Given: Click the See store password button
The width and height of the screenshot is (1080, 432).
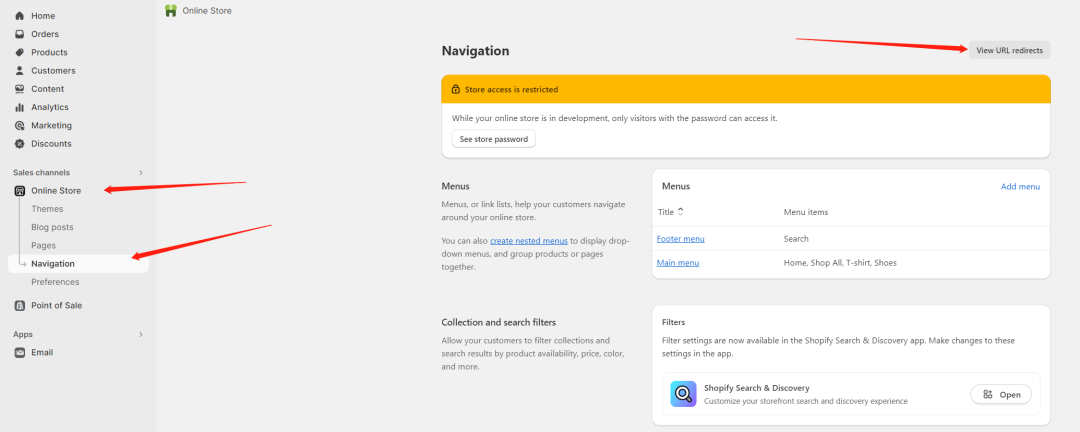Looking at the screenshot, I should coord(494,139).
